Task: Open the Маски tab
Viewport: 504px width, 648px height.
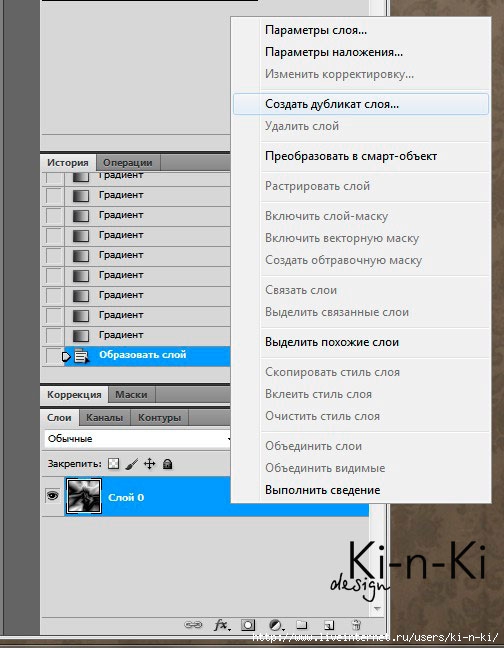Action: pyautogui.click(x=131, y=395)
